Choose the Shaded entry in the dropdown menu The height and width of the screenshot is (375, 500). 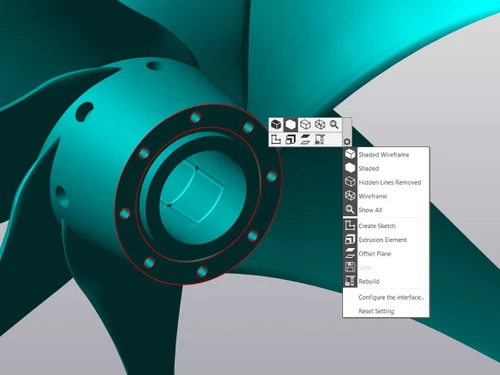(x=386, y=168)
